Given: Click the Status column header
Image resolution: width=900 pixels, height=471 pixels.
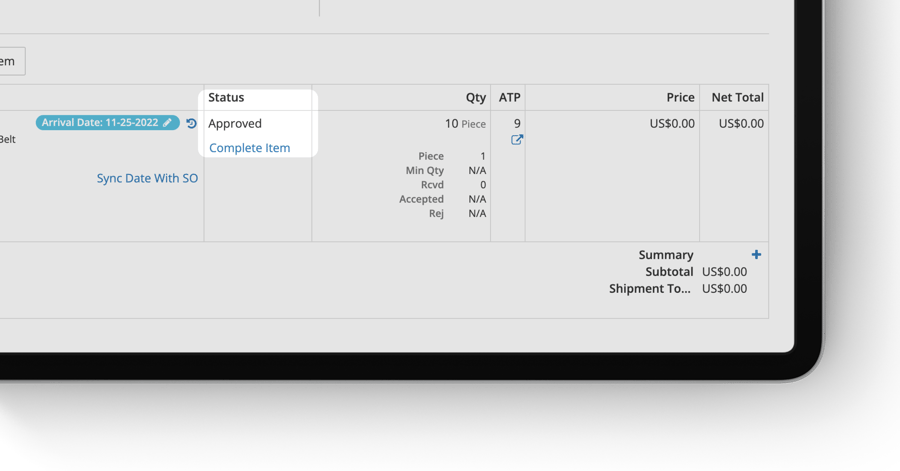Looking at the screenshot, I should tap(226, 98).
